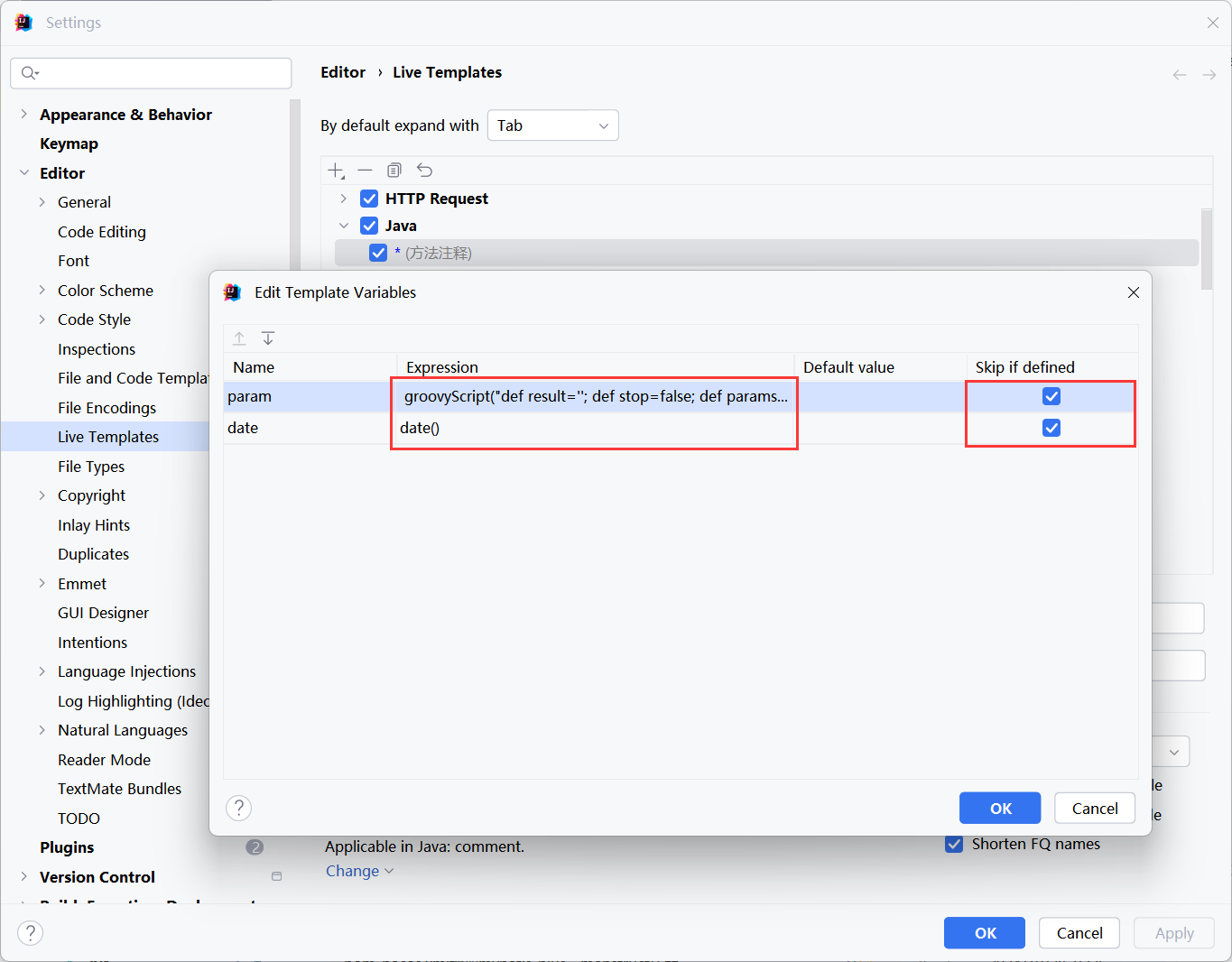Open help in the Settings window
Viewport: 1232px width, 962px height.
[x=30, y=932]
